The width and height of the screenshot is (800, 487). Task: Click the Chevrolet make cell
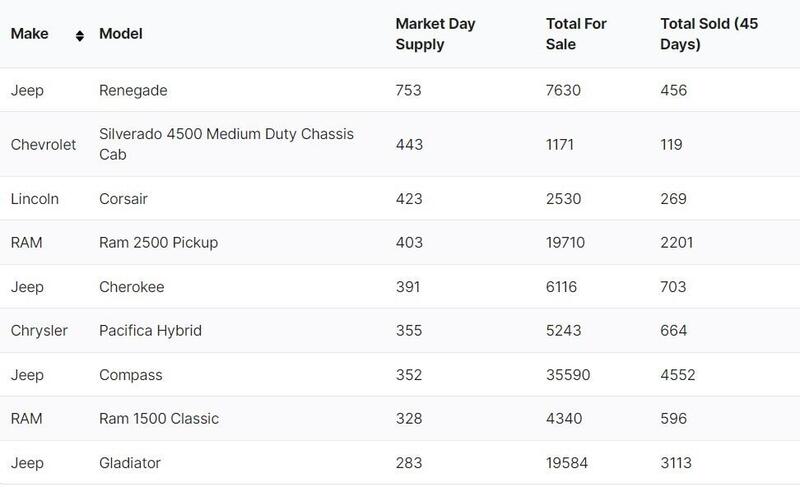pyautogui.click(x=43, y=145)
